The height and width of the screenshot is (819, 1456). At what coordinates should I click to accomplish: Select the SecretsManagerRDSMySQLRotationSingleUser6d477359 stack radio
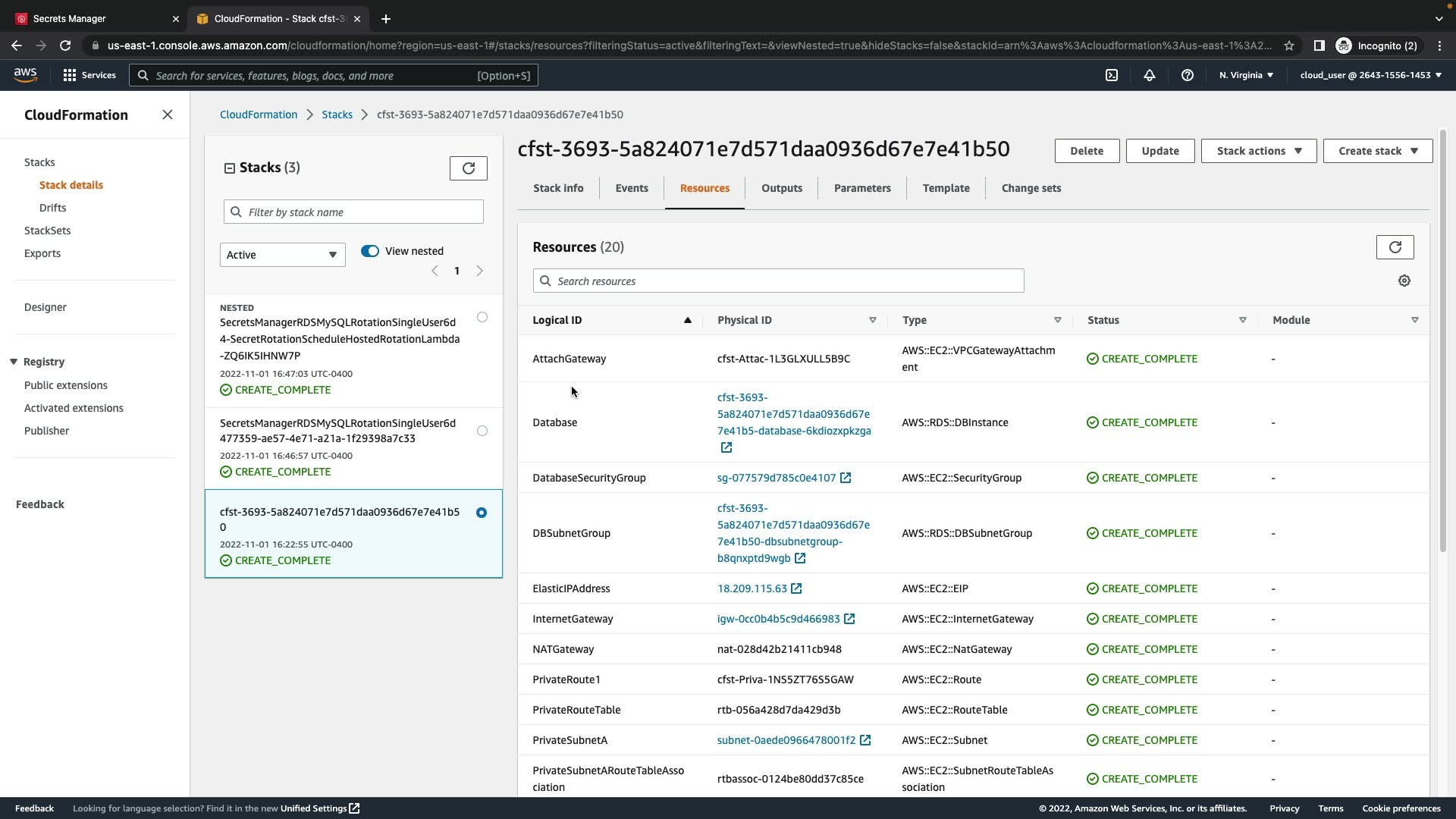point(482,431)
